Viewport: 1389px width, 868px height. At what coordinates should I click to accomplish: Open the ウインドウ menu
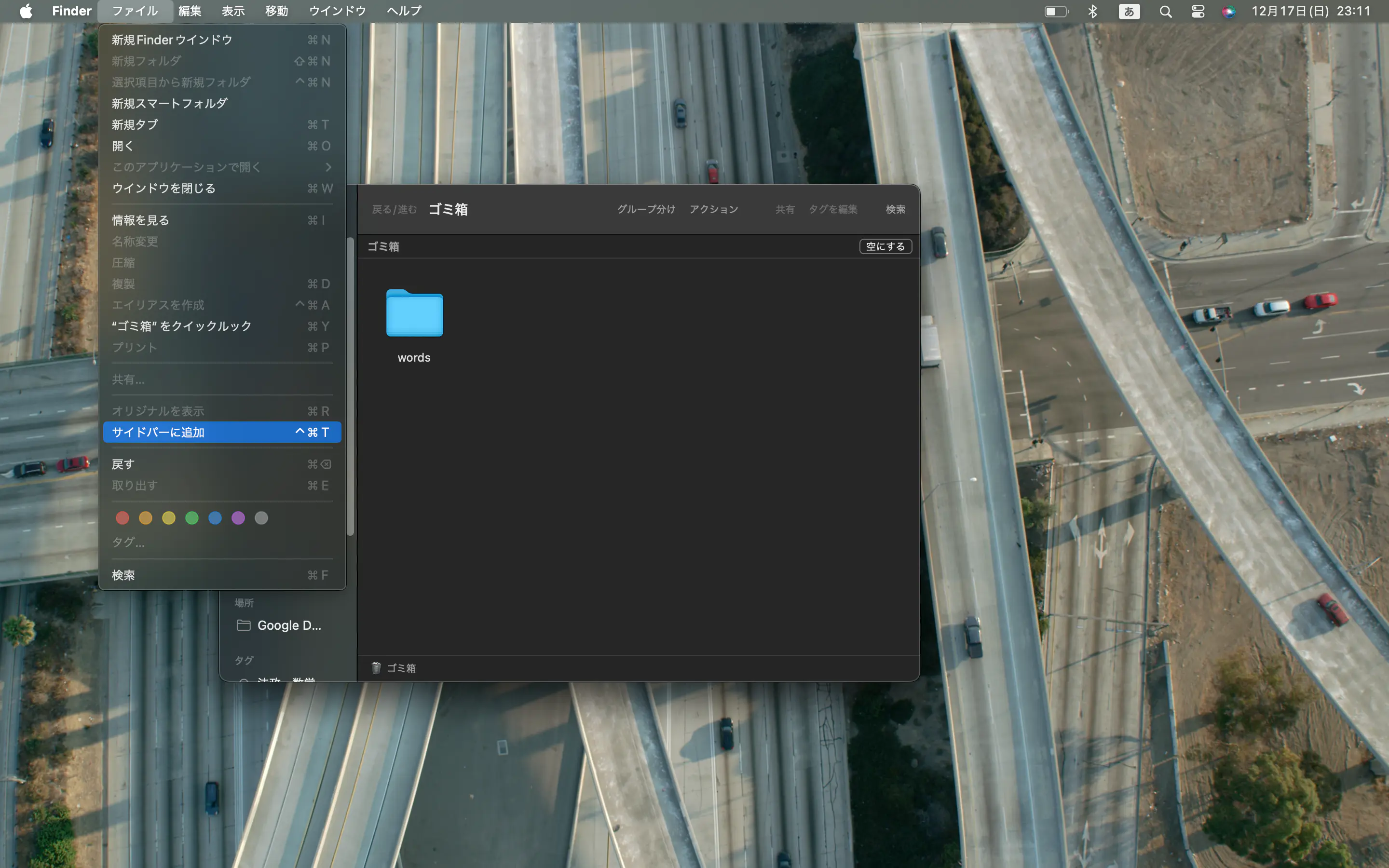[x=338, y=11]
